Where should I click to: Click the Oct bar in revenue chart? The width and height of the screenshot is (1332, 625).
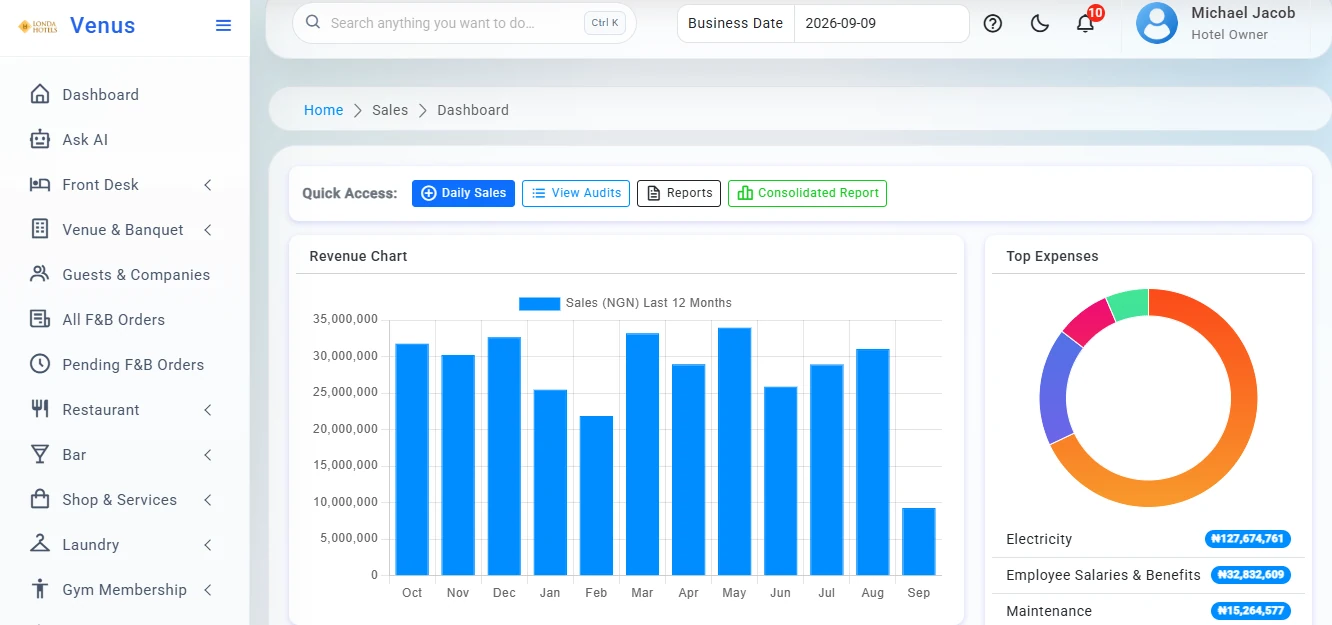click(x=412, y=459)
